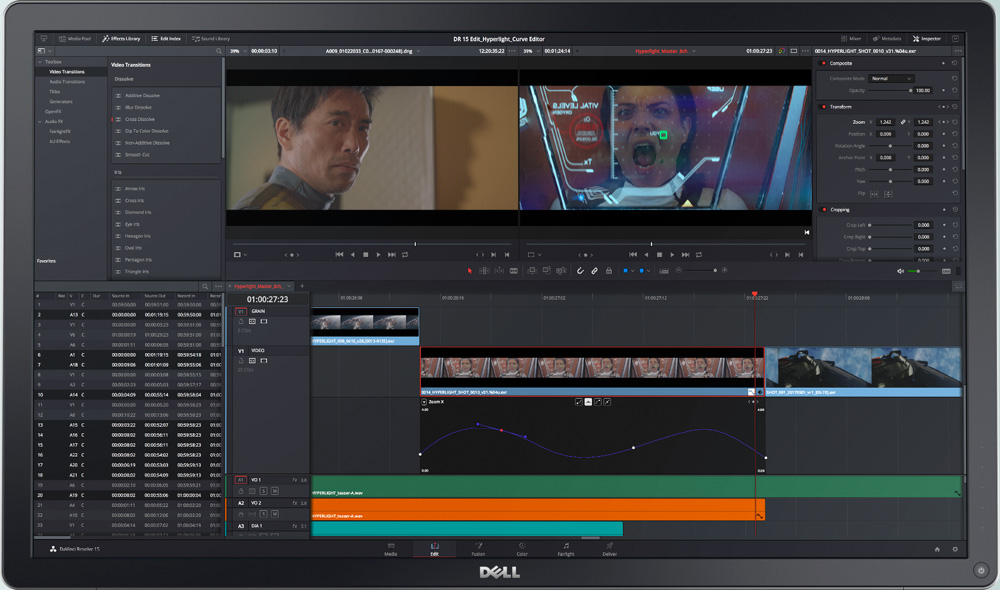This screenshot has height=590, width=1000.
Task: Open the Sound Library panel
Action: (211, 39)
